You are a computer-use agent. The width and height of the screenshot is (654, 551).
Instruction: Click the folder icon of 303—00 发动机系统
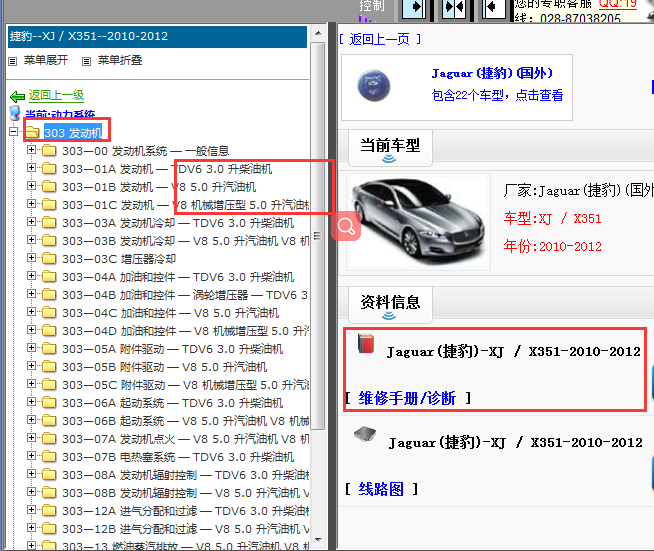(x=49, y=151)
